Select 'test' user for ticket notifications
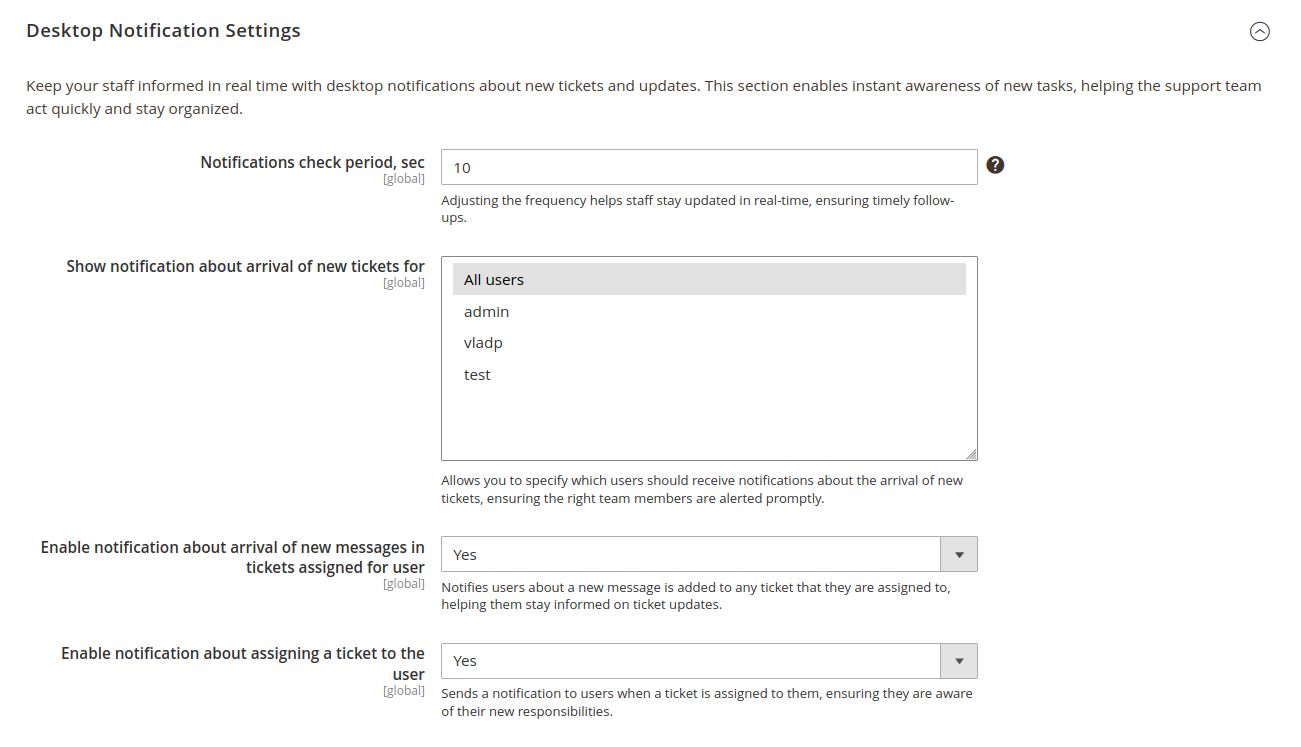The image size is (1301, 747). point(476,374)
